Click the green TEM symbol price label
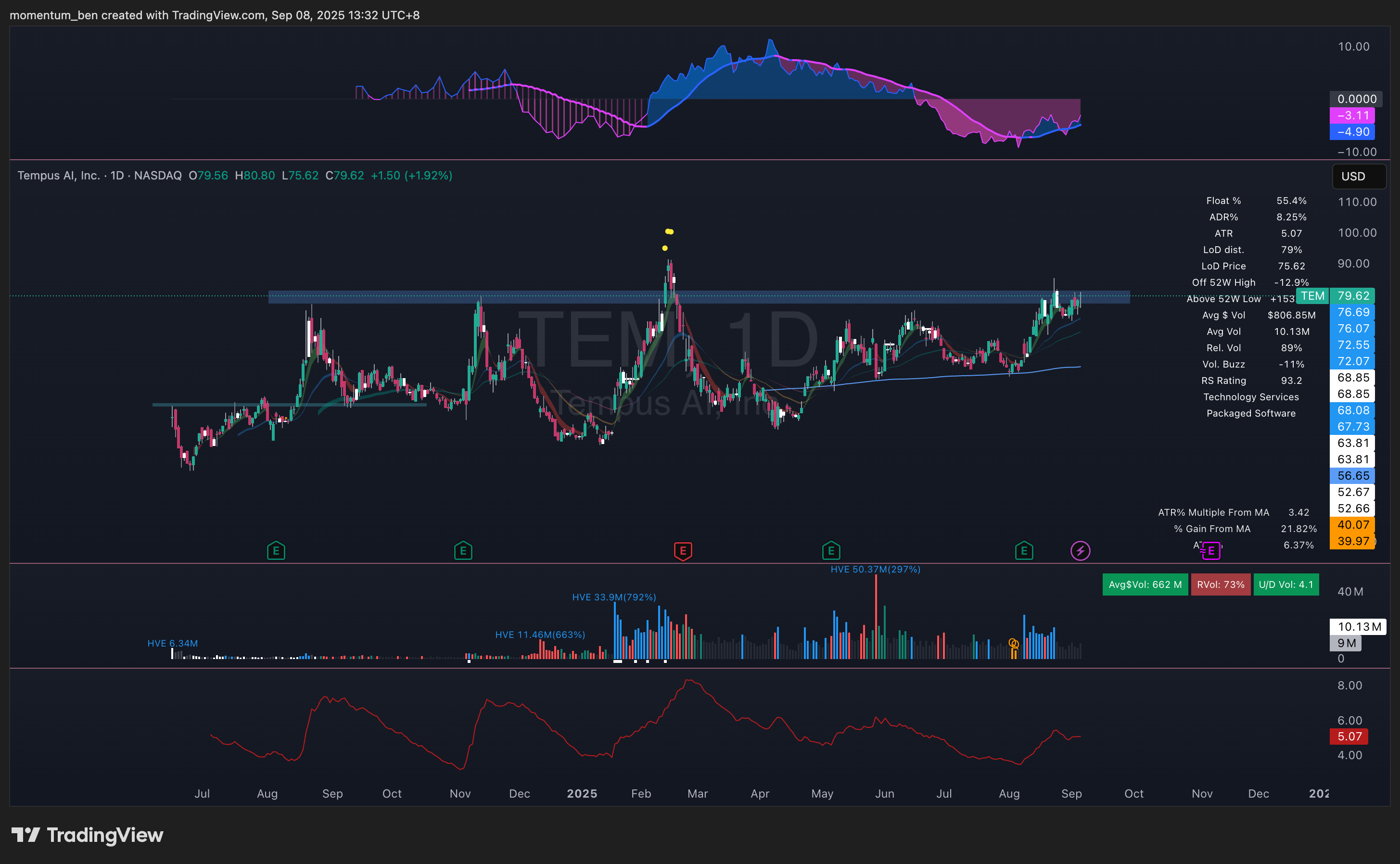 point(1312,295)
